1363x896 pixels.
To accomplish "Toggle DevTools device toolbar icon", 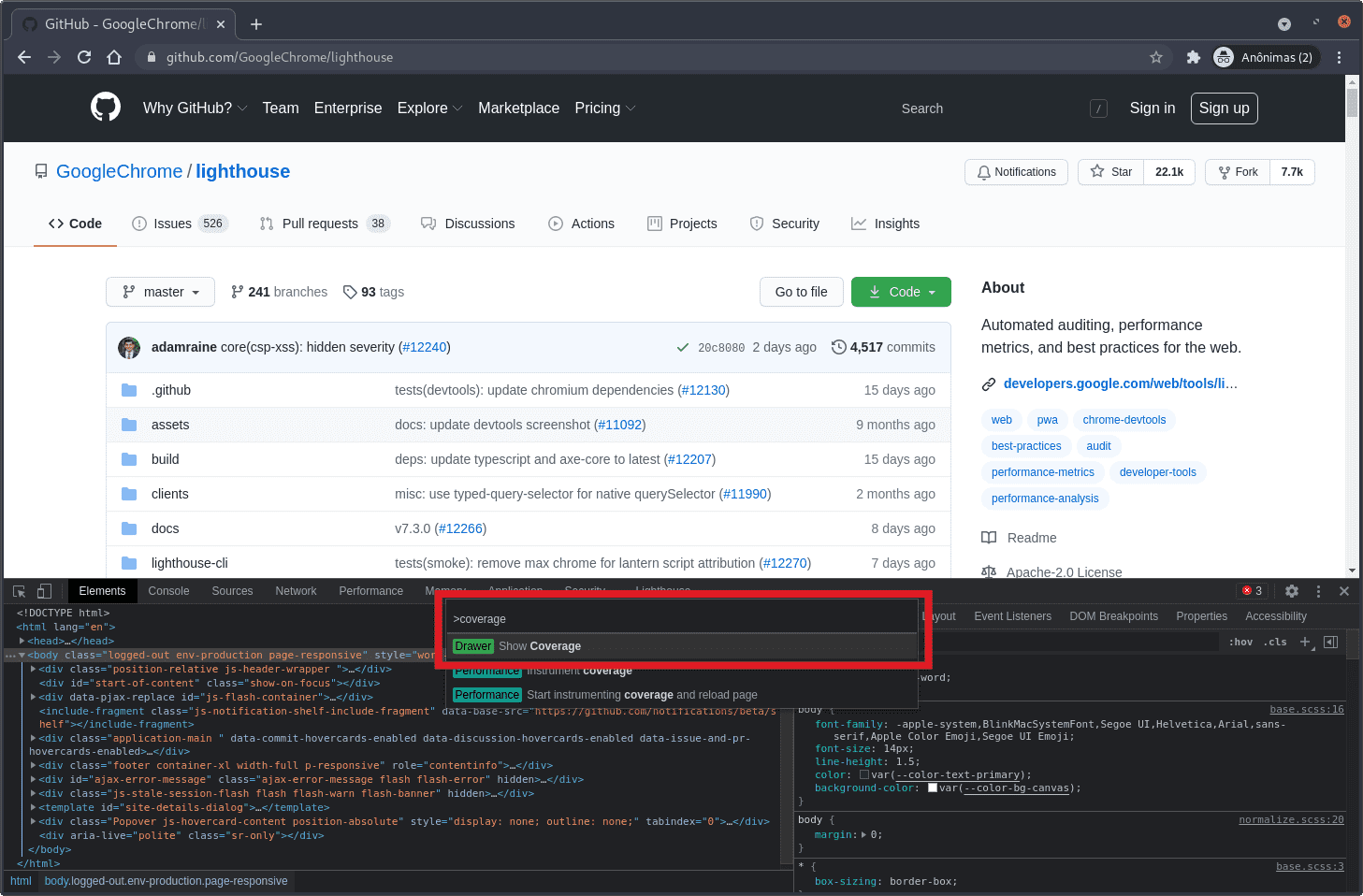I will (44, 591).
